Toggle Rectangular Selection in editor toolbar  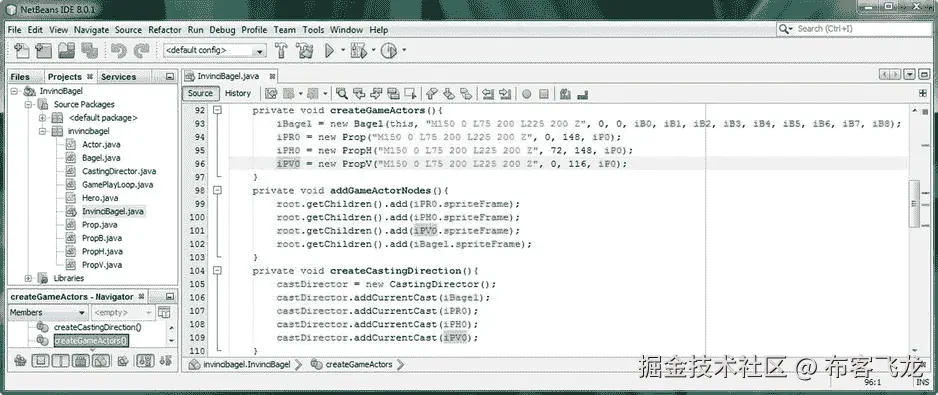point(410,93)
